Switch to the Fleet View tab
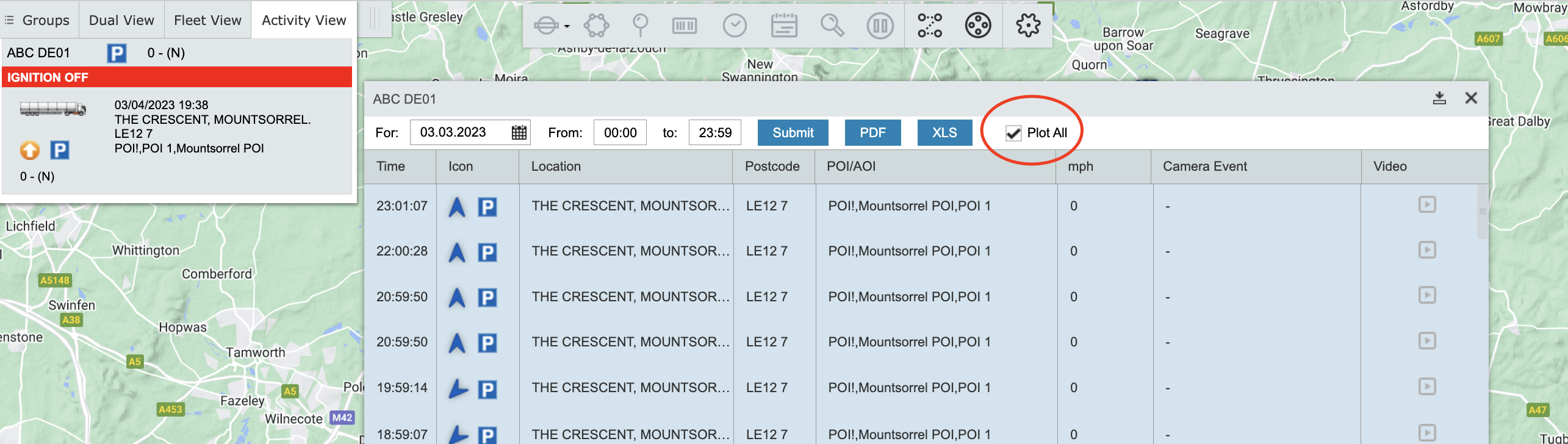1568x444 pixels. pyautogui.click(x=207, y=20)
